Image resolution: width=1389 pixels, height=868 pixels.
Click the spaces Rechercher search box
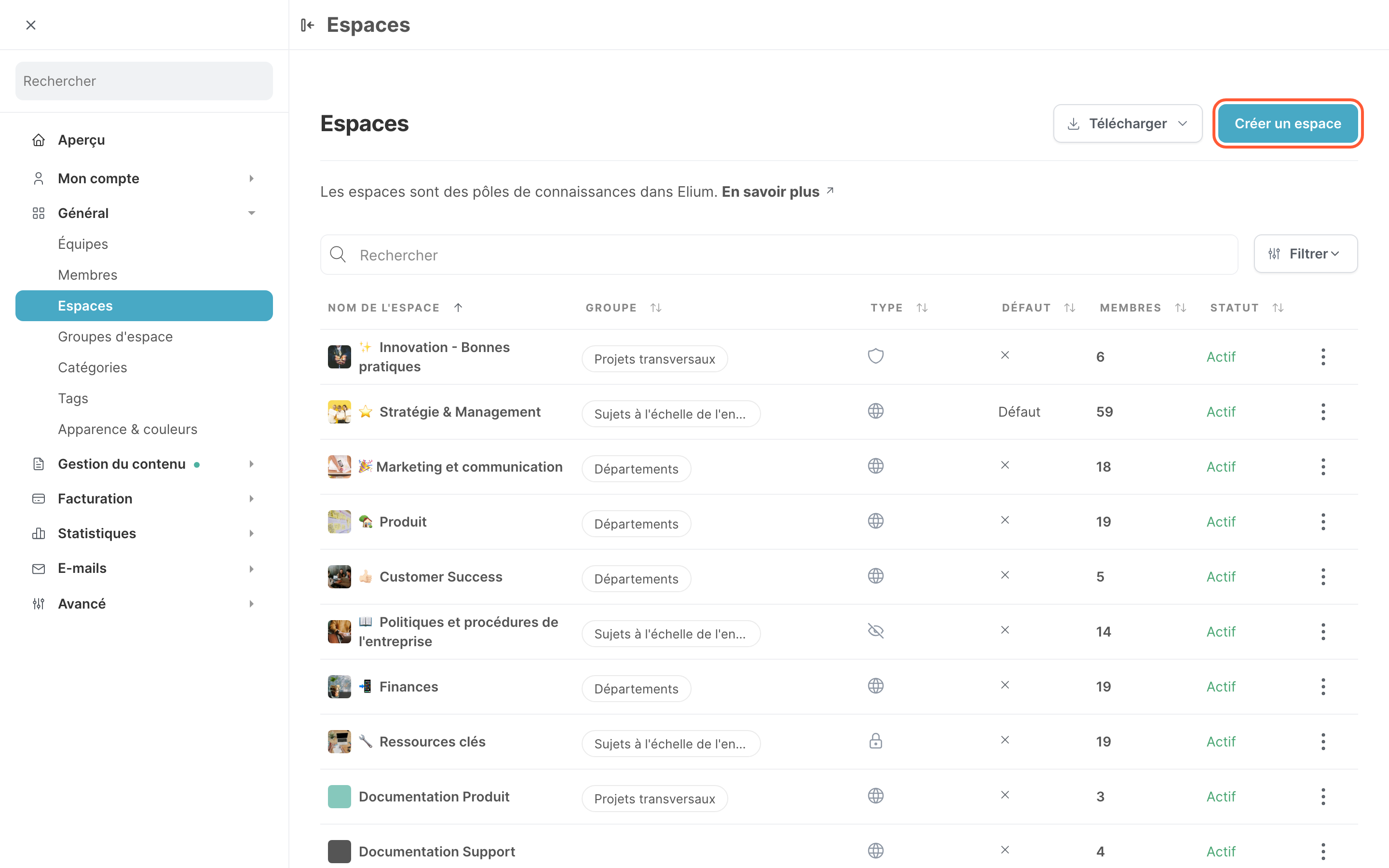coord(779,255)
